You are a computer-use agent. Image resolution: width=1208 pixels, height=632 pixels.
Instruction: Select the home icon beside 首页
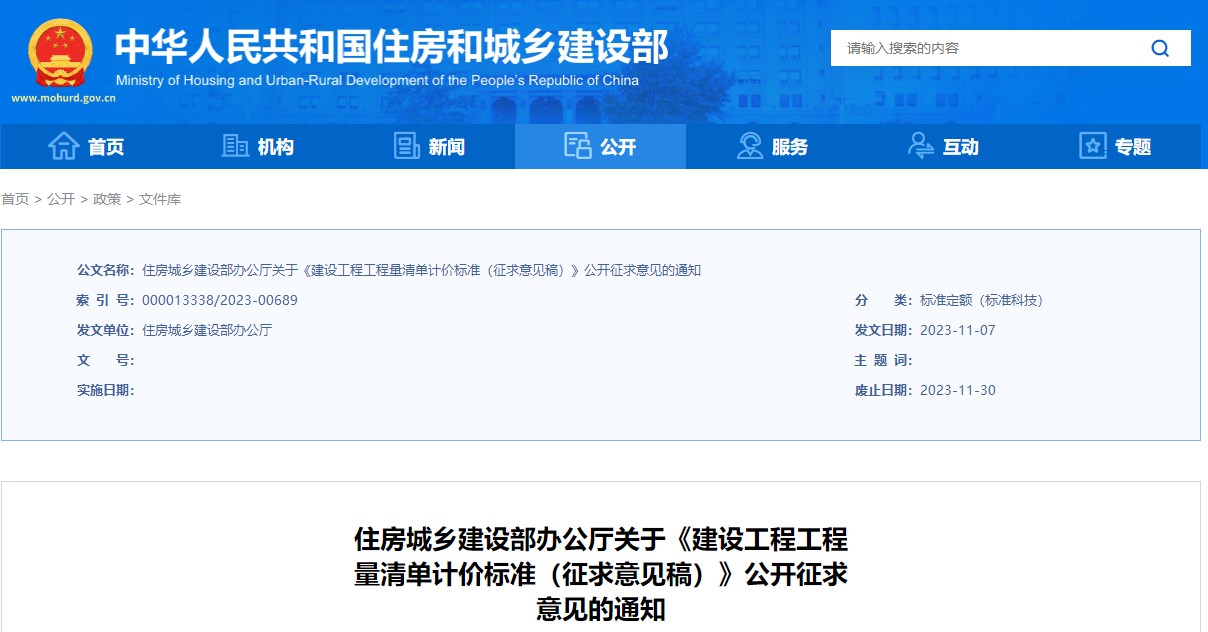(62, 146)
